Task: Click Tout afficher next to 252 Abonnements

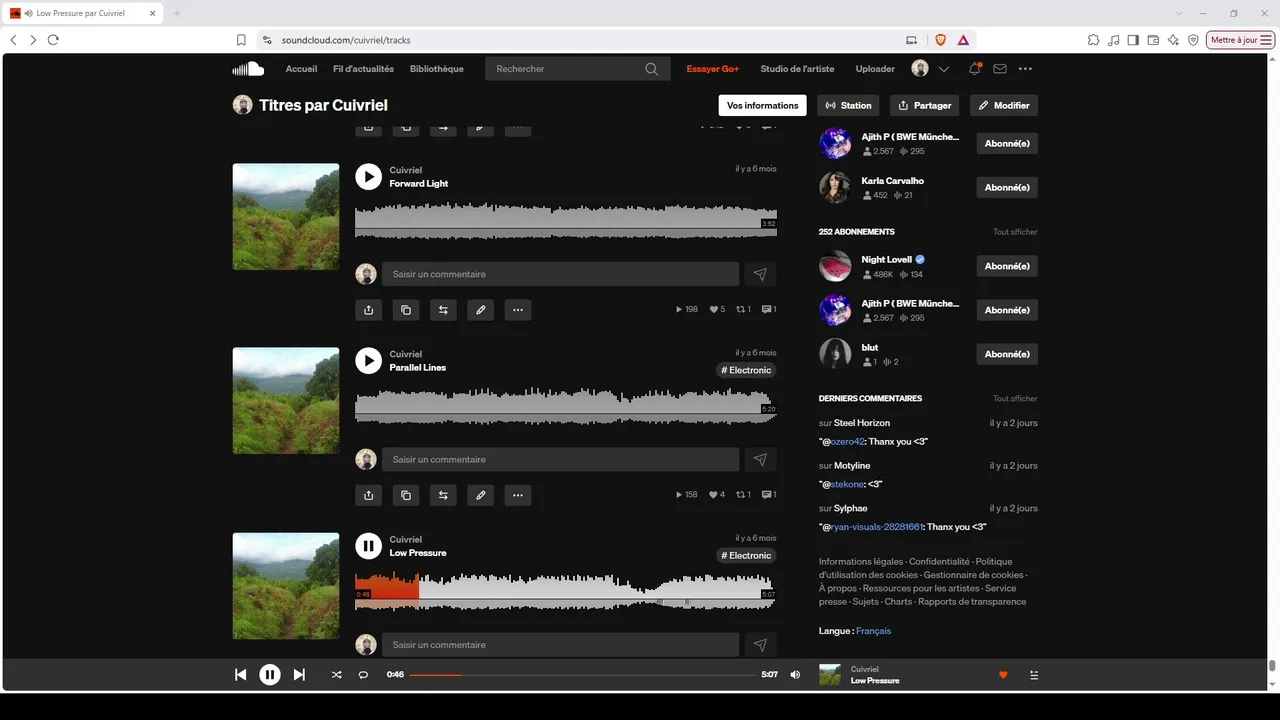Action: pos(1015,232)
